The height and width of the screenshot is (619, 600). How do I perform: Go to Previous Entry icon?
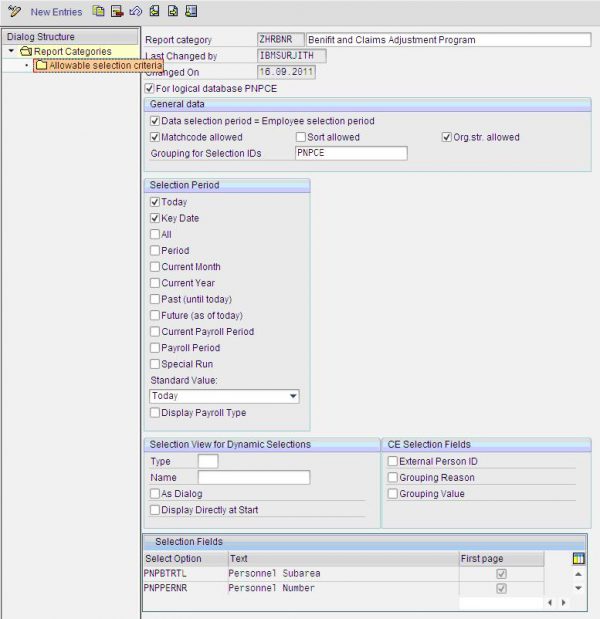click(x=154, y=11)
